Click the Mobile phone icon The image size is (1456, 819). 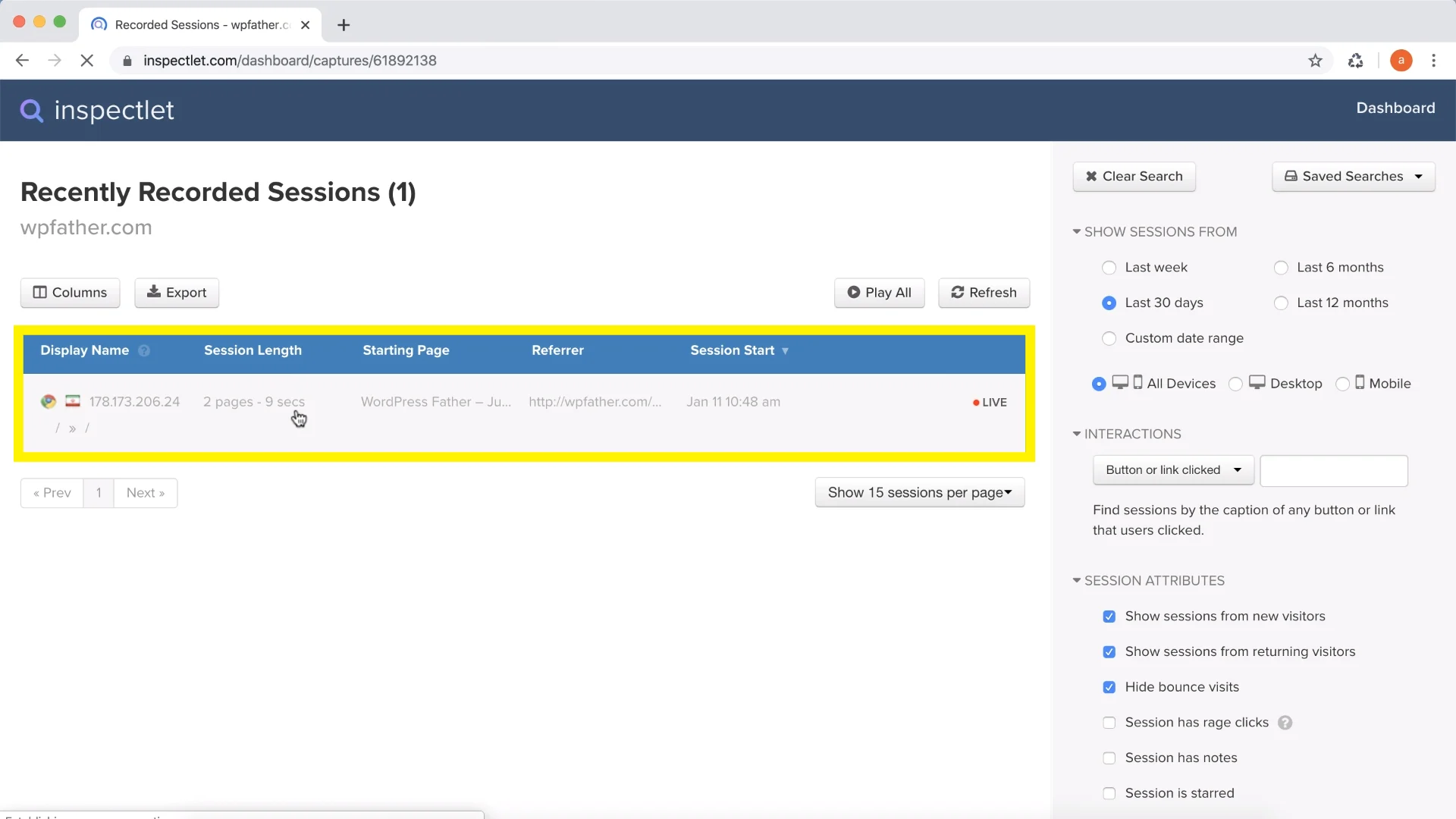[x=1360, y=382]
